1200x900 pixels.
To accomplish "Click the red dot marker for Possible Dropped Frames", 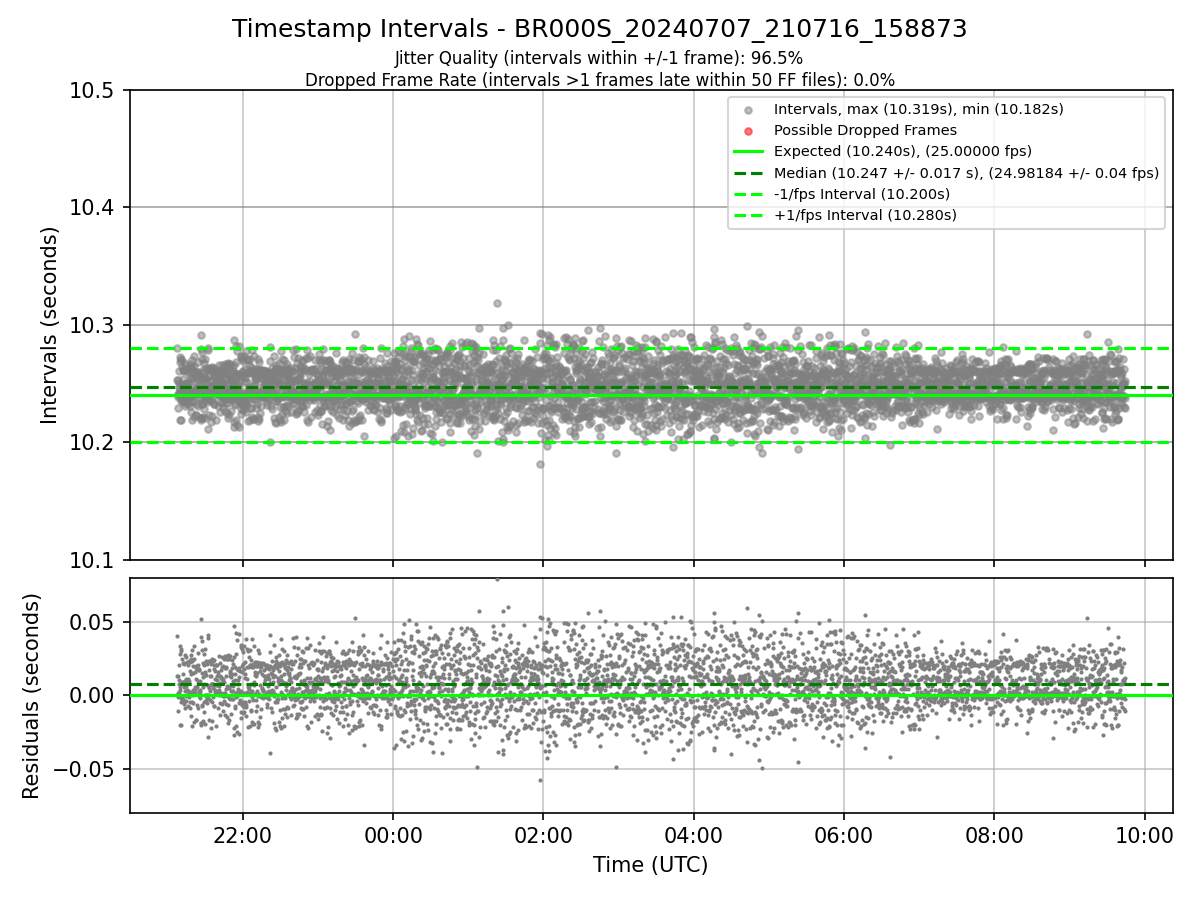I will [x=749, y=131].
